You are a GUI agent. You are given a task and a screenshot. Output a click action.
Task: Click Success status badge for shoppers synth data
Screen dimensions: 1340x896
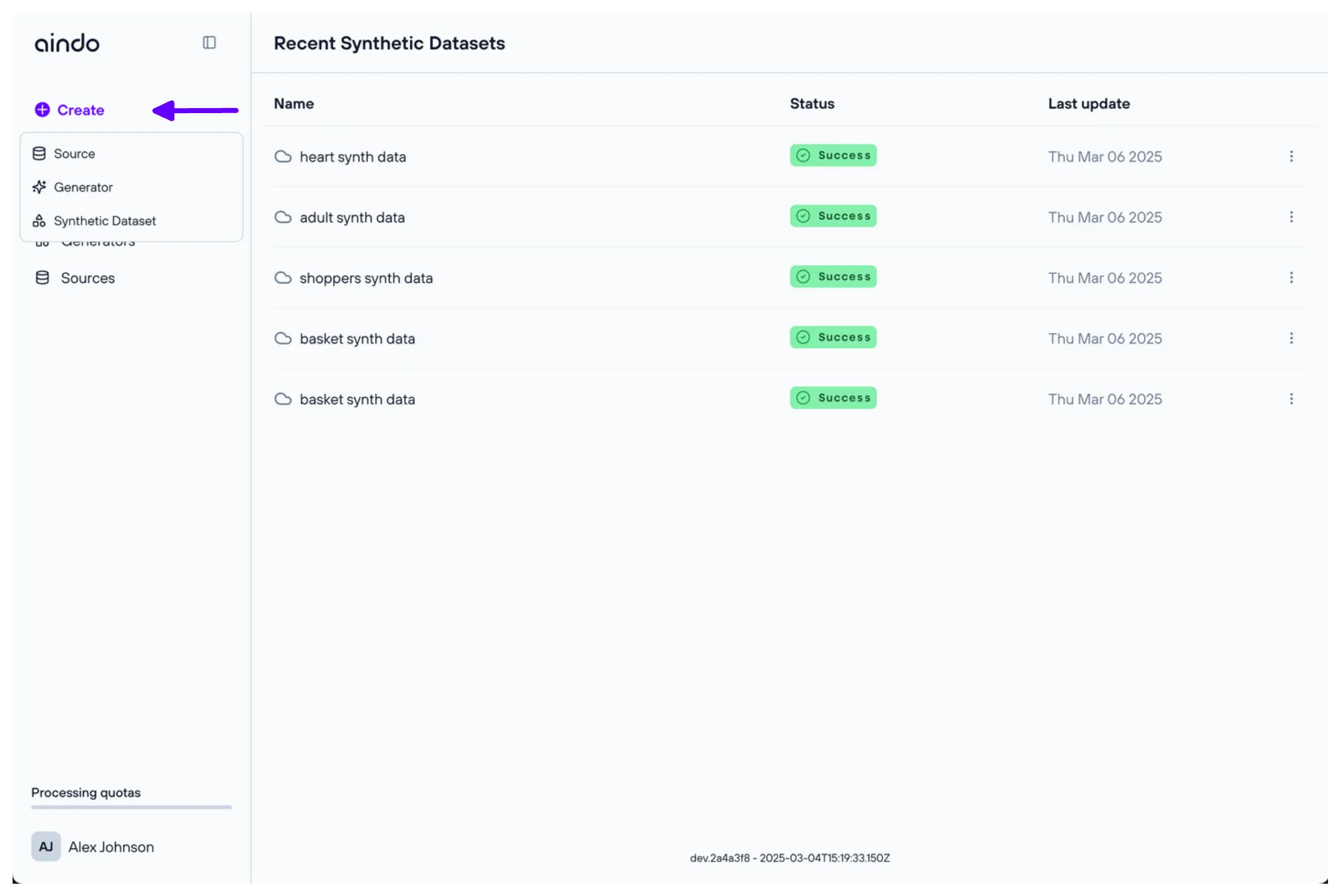point(833,276)
